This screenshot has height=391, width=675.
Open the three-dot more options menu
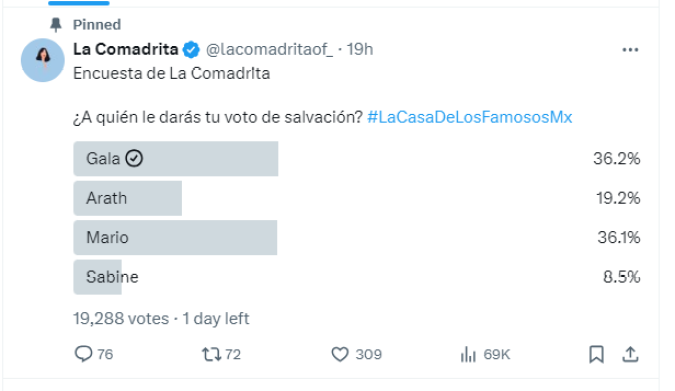[x=630, y=50]
